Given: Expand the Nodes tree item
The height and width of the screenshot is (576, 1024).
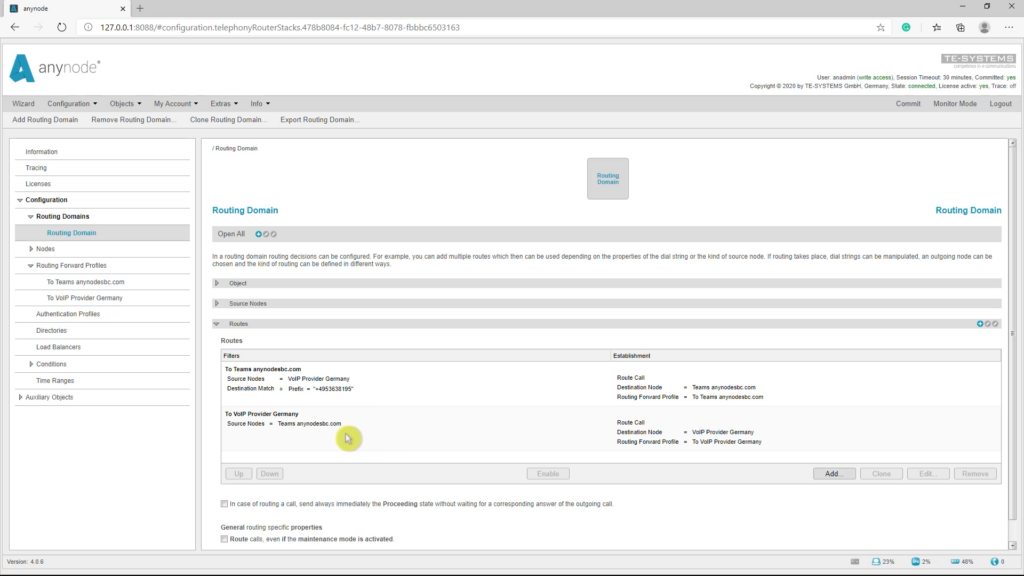Looking at the screenshot, I should (x=31, y=249).
